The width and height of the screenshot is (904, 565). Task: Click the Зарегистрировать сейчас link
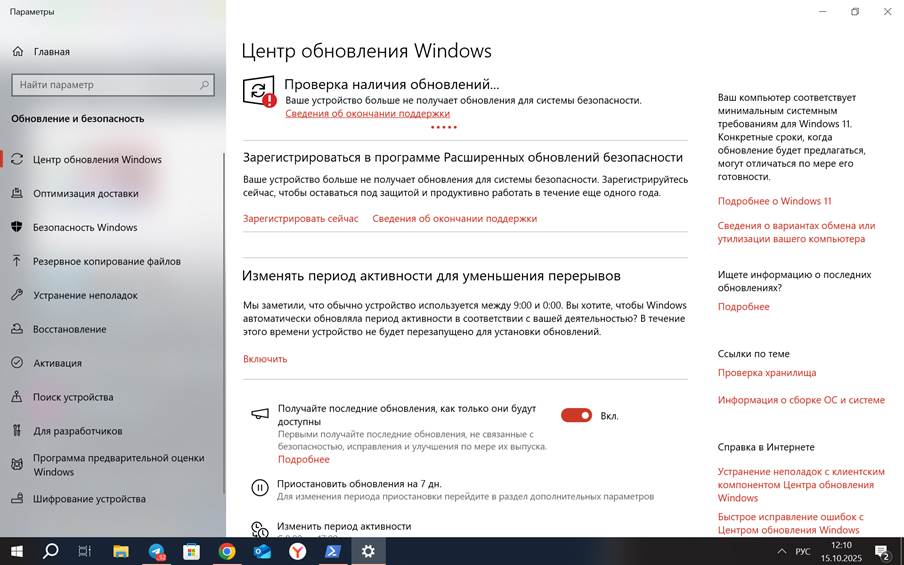pos(300,219)
